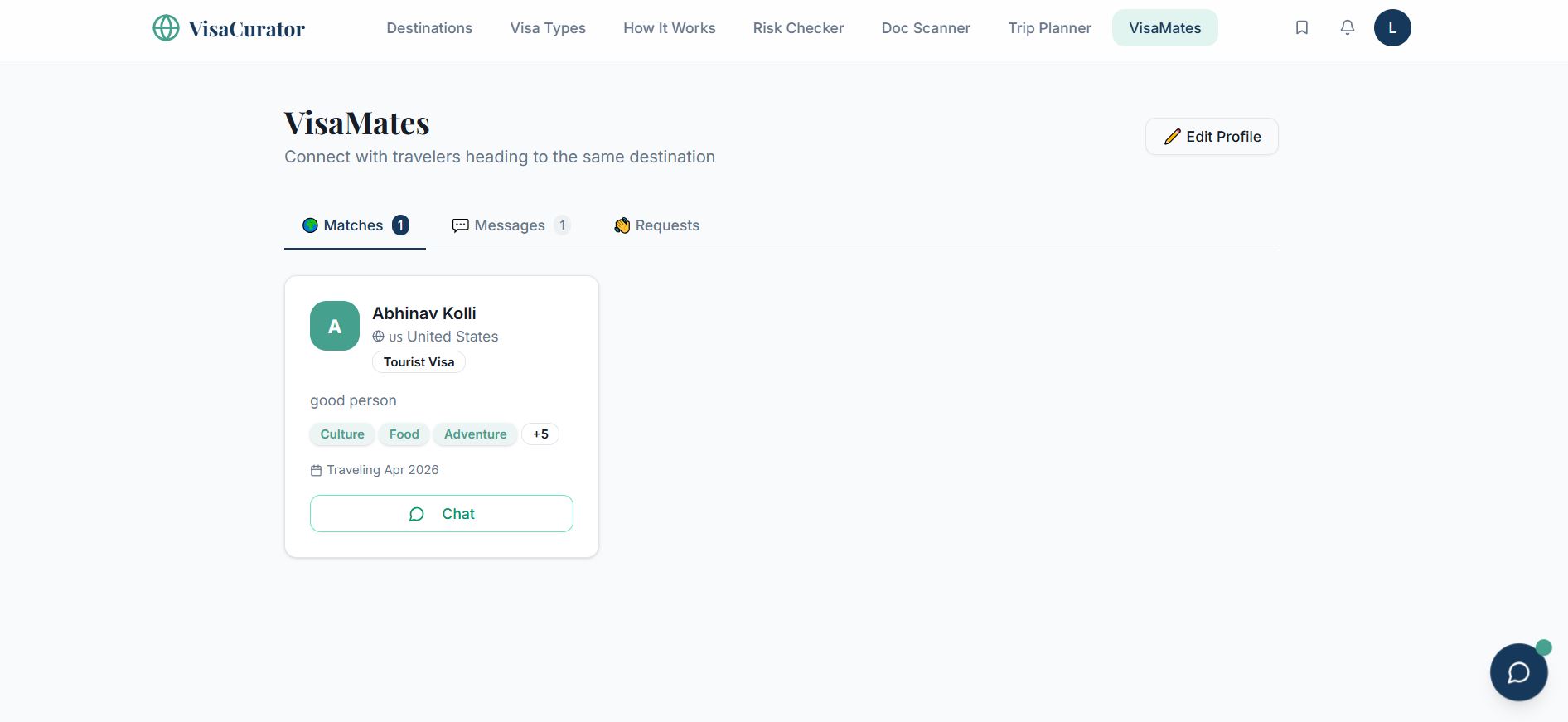The height and width of the screenshot is (722, 1568).
Task: Open the saved bookmarks icon
Action: click(x=1302, y=28)
